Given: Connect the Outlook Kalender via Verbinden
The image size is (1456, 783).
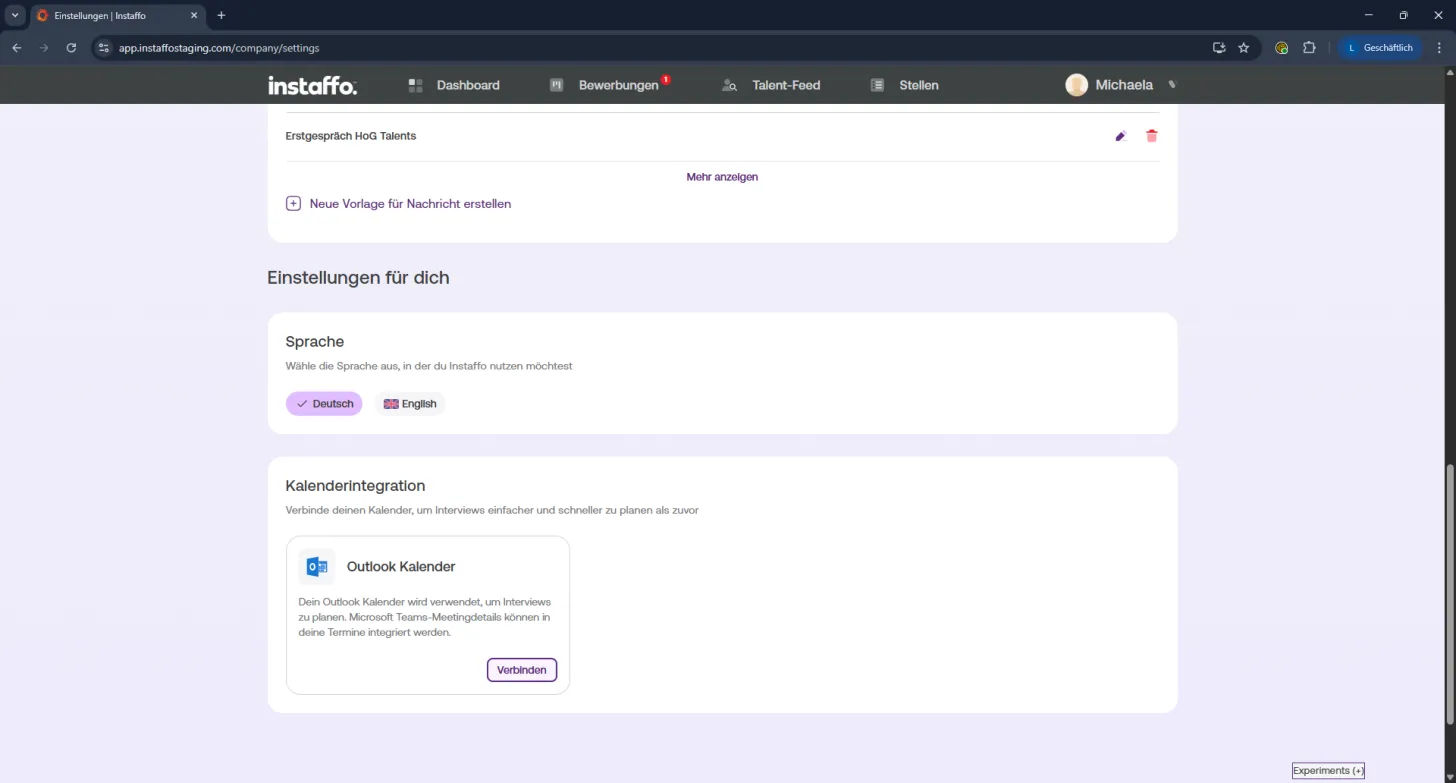Looking at the screenshot, I should pos(522,670).
